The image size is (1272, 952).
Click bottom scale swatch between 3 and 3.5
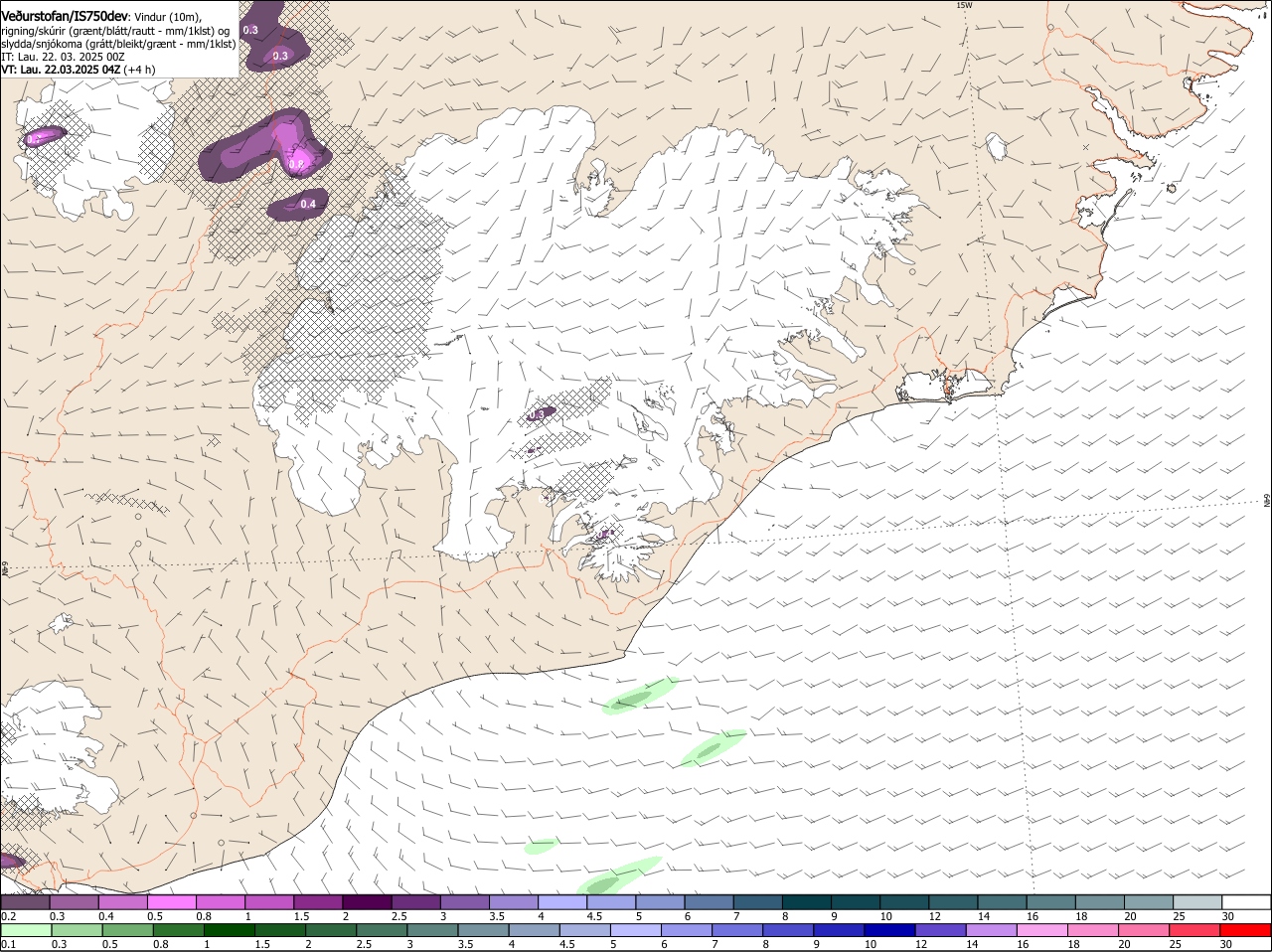click(x=433, y=930)
